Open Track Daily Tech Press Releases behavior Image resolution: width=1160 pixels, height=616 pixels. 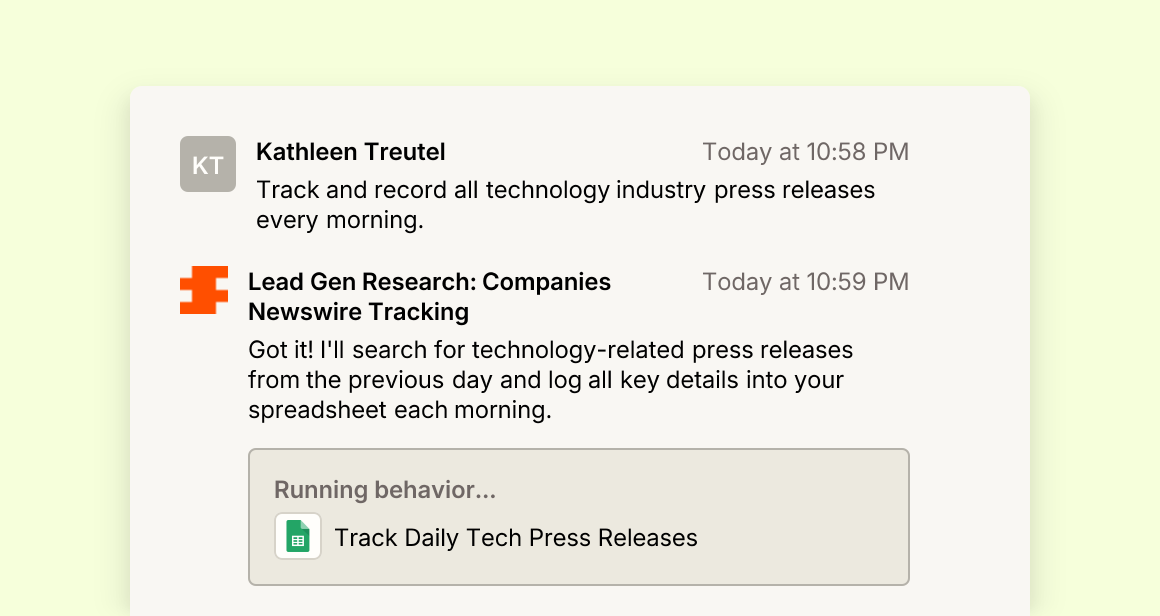(x=516, y=538)
